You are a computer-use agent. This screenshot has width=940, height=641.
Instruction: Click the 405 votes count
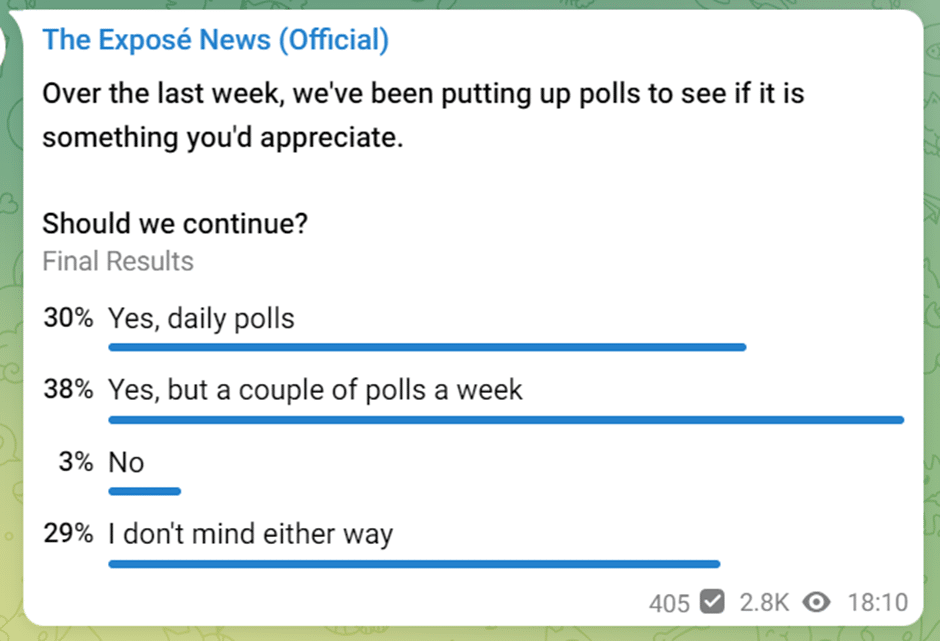tap(669, 603)
